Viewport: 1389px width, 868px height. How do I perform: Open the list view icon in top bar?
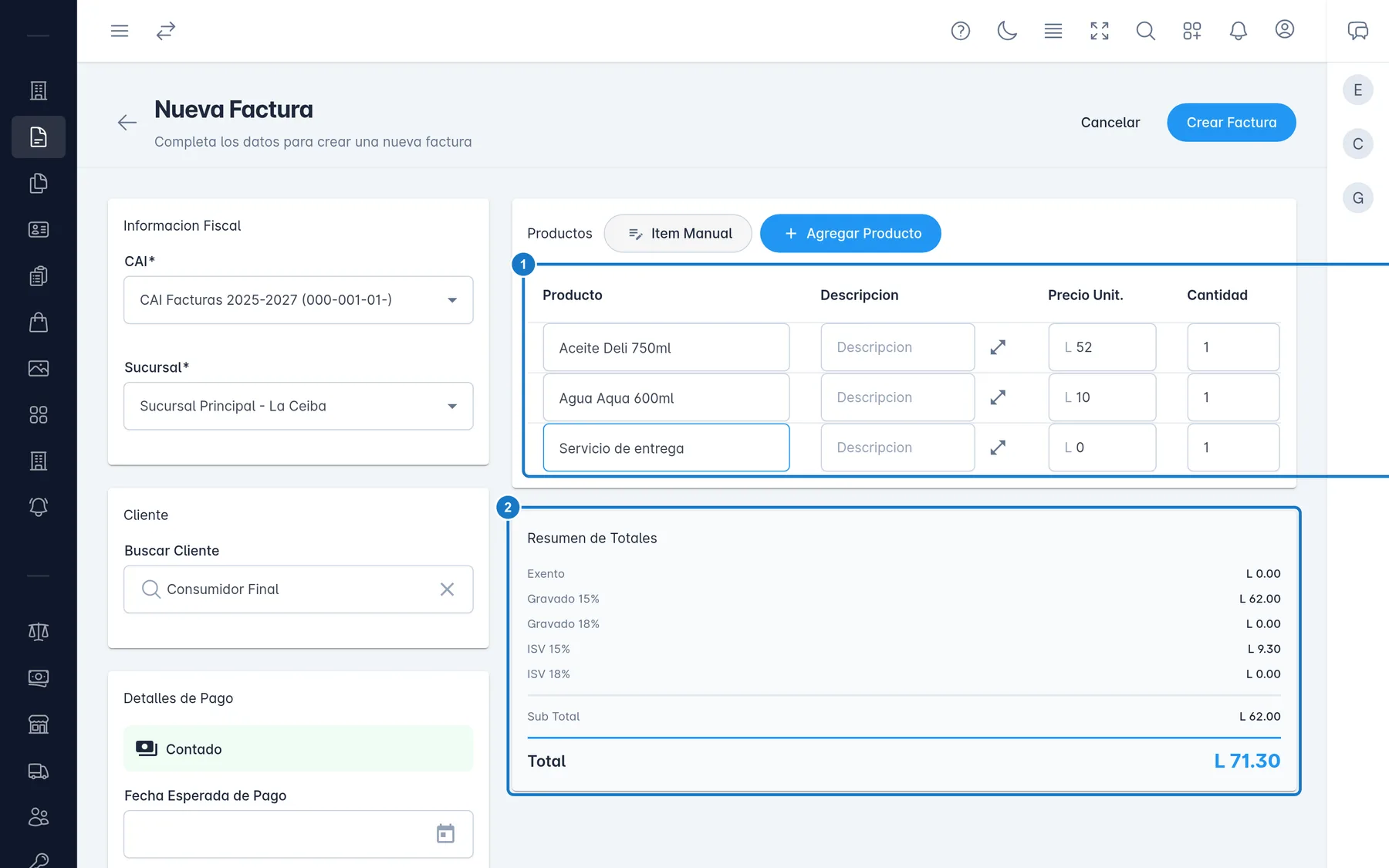tap(1053, 31)
